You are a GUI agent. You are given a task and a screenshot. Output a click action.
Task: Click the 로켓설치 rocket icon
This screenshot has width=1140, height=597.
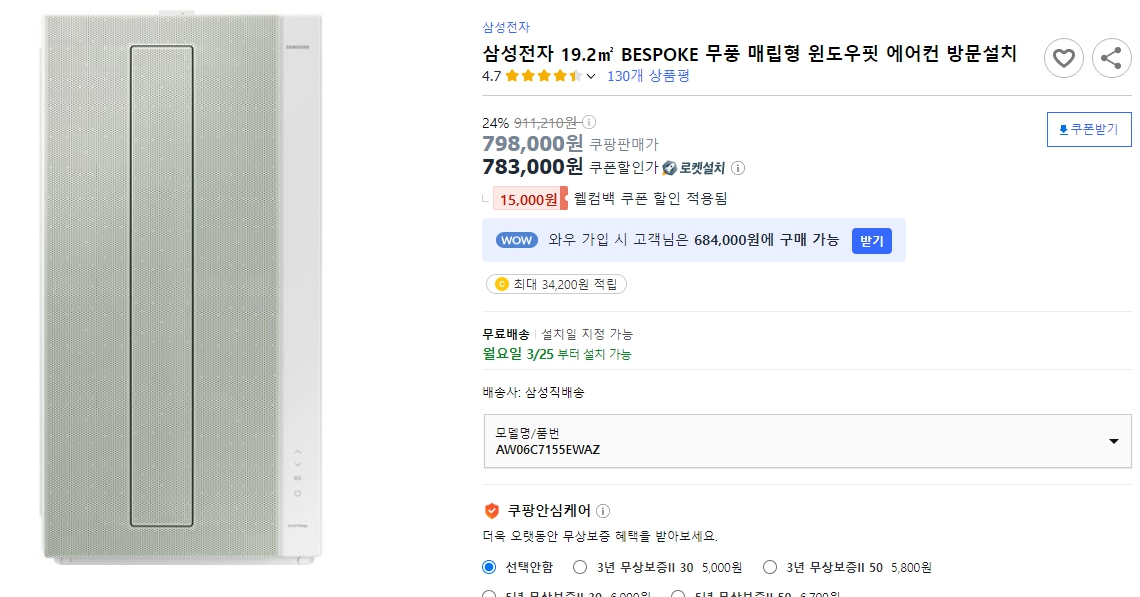[x=668, y=167]
